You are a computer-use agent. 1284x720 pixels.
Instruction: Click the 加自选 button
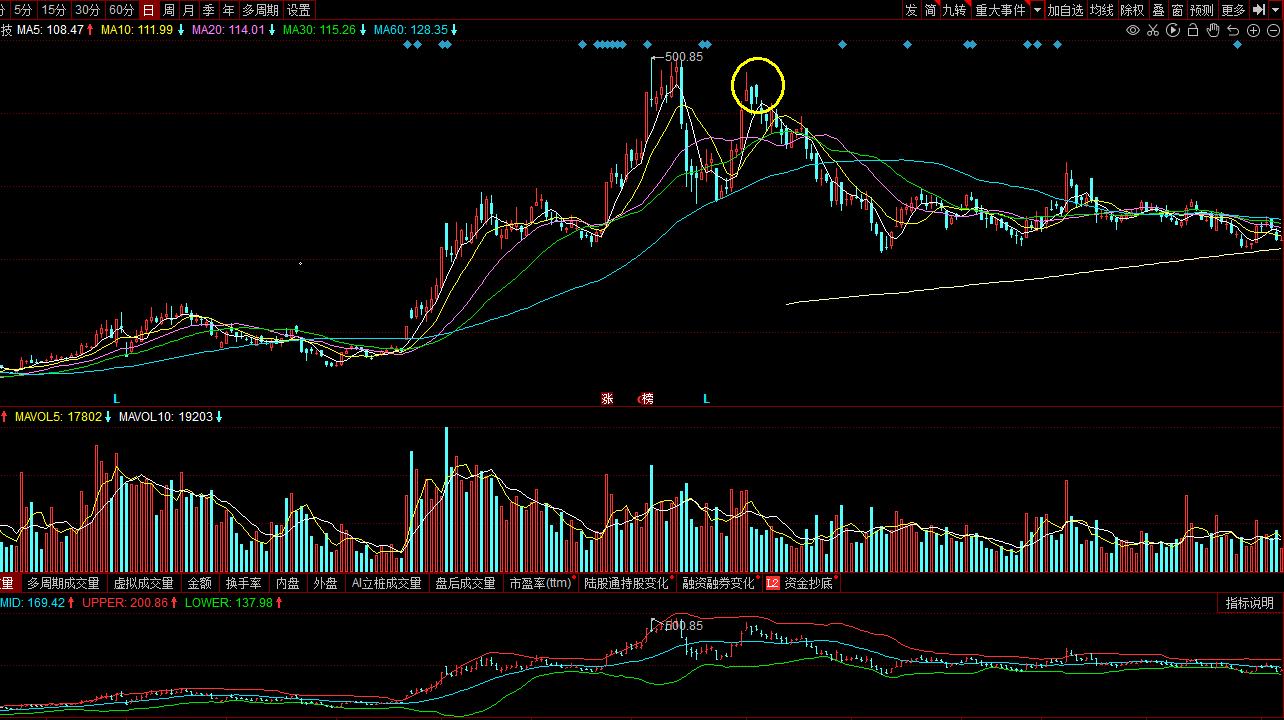click(1066, 10)
